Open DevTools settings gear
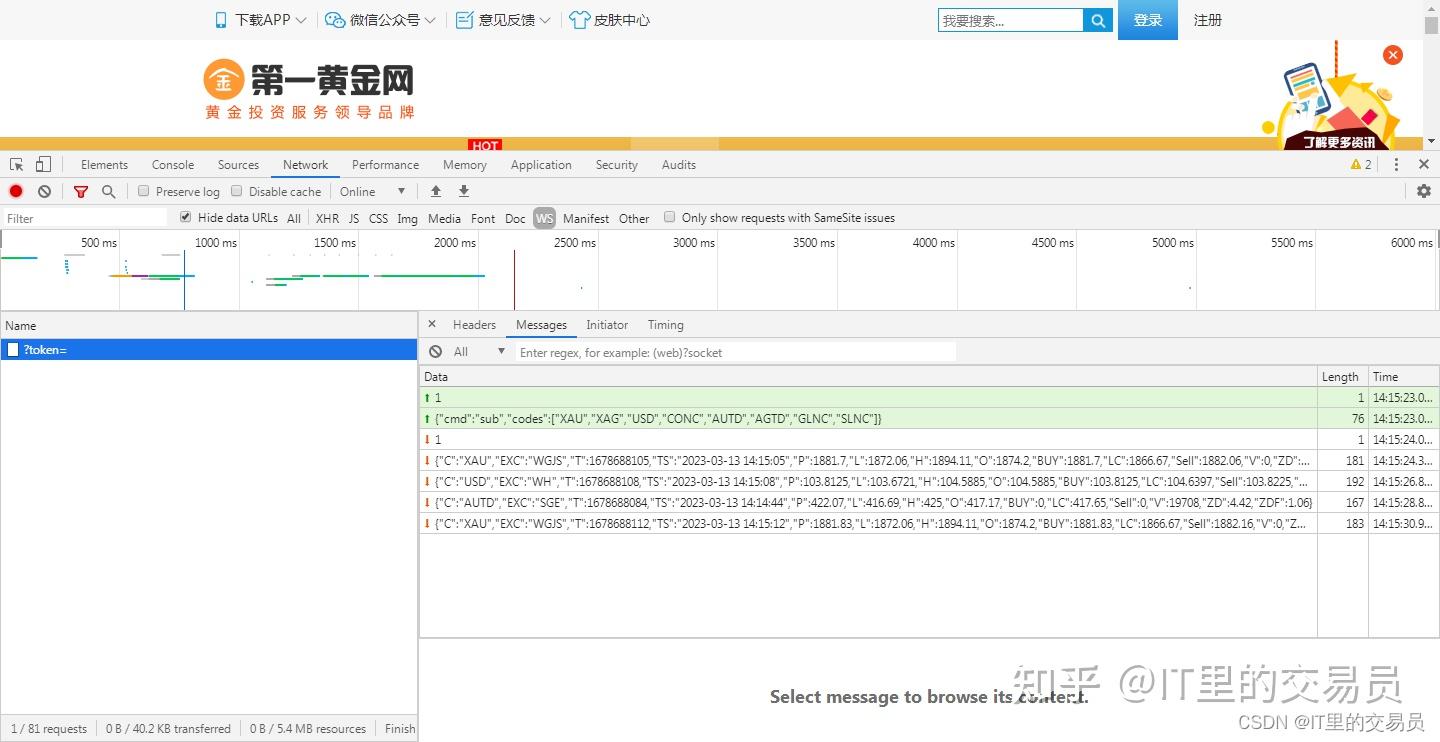The height and width of the screenshot is (742, 1440). pyautogui.click(x=1424, y=191)
